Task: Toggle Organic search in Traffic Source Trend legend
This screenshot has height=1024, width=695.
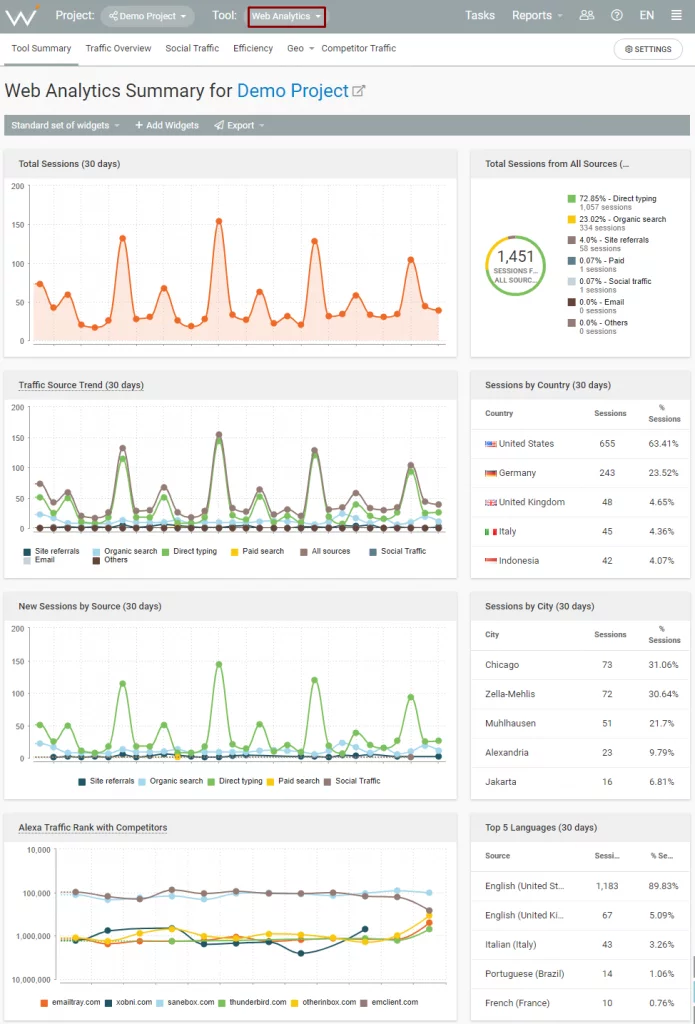Action: 125,551
